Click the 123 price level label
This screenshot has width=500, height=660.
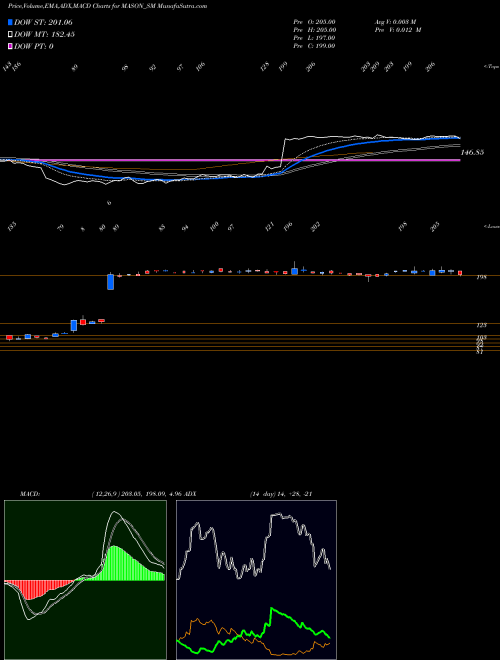481,325
